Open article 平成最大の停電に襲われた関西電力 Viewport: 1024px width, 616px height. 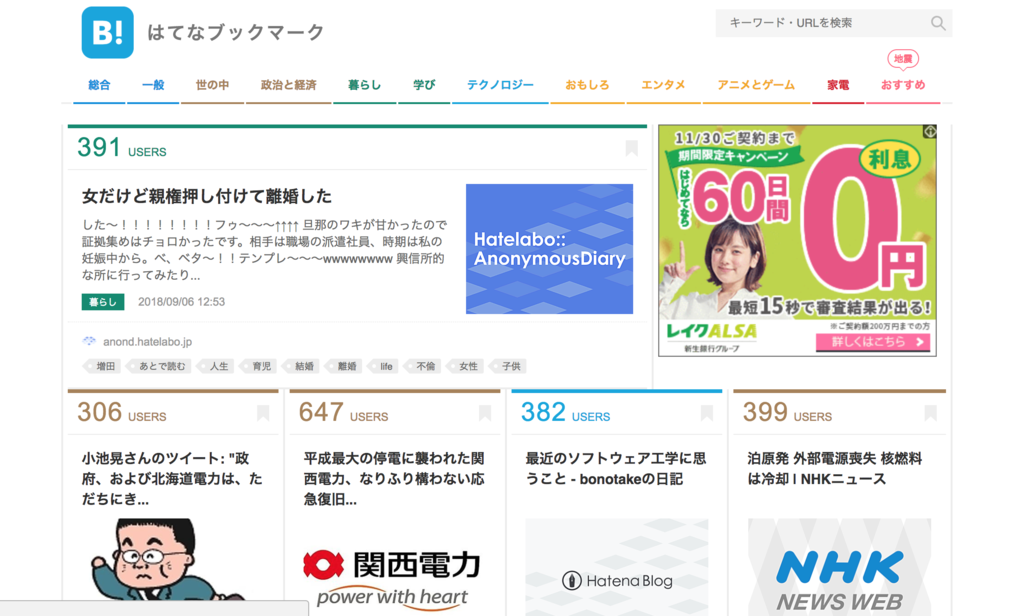(x=394, y=479)
